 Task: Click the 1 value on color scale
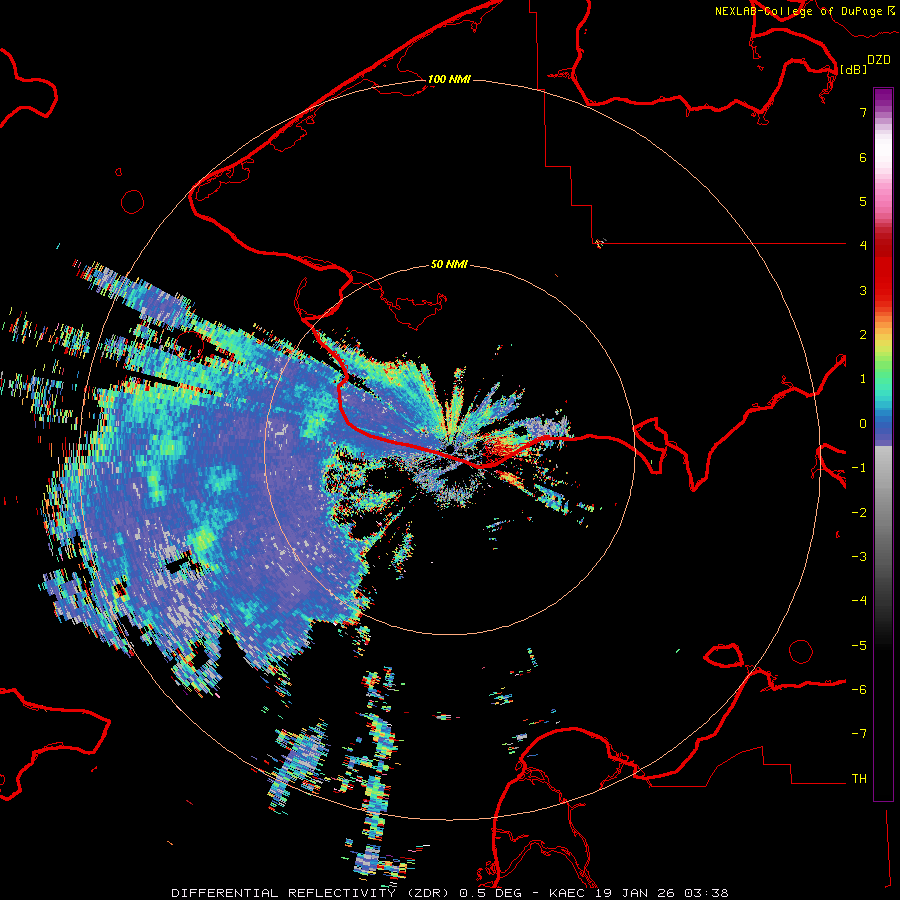point(863,379)
